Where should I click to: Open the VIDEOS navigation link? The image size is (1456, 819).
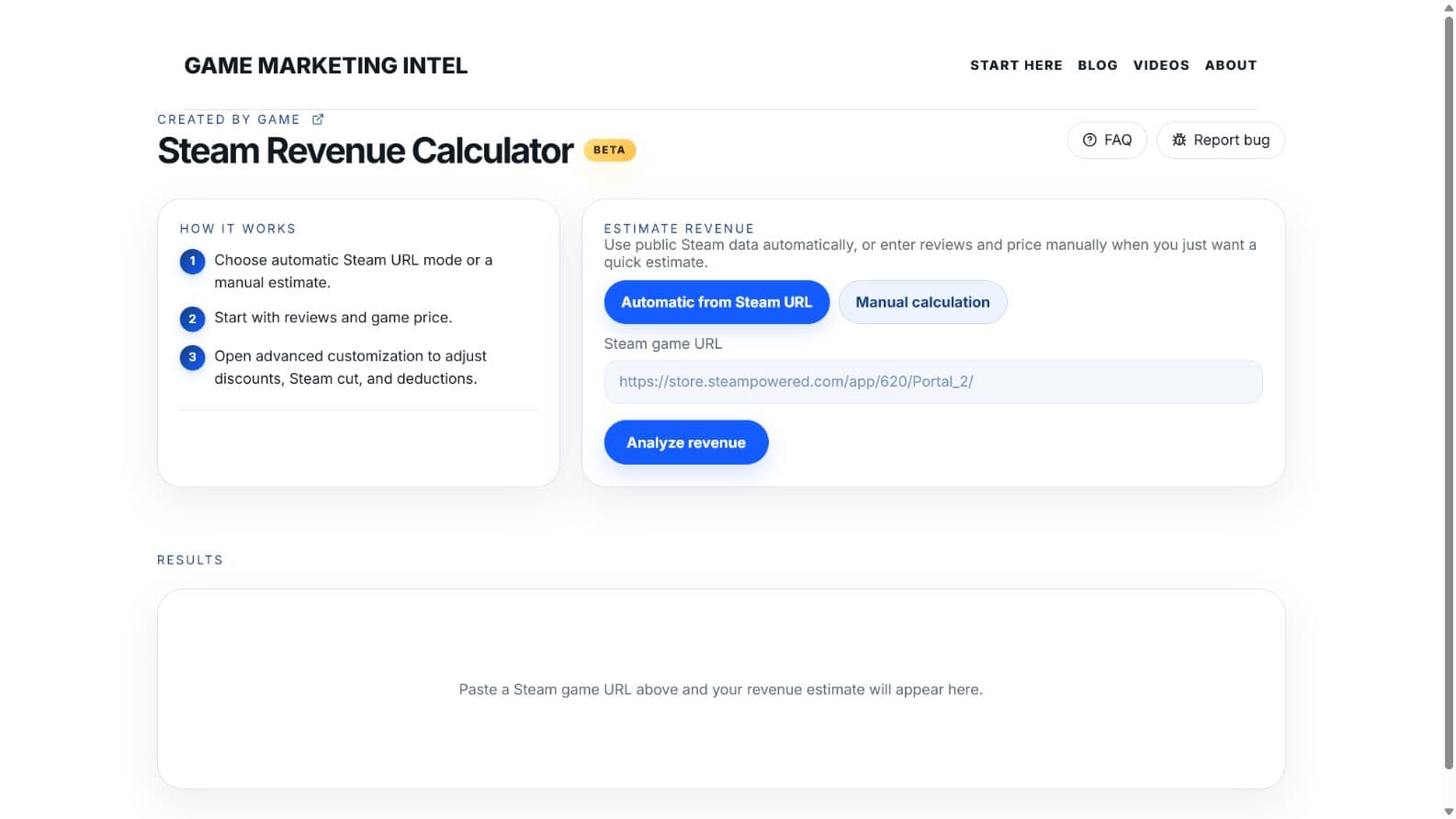point(1161,65)
